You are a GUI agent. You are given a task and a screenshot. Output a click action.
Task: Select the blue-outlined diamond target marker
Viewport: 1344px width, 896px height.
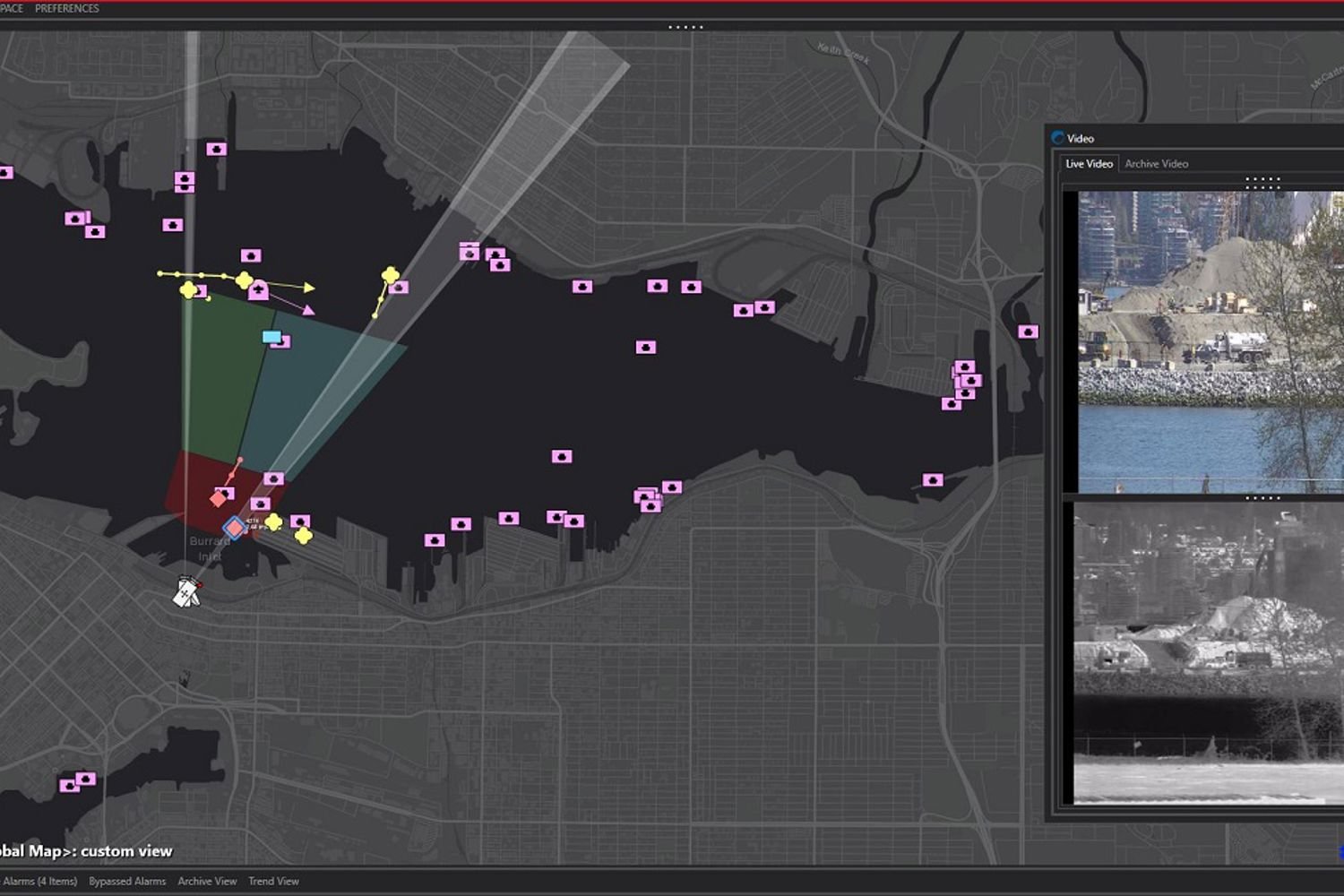[x=235, y=528]
